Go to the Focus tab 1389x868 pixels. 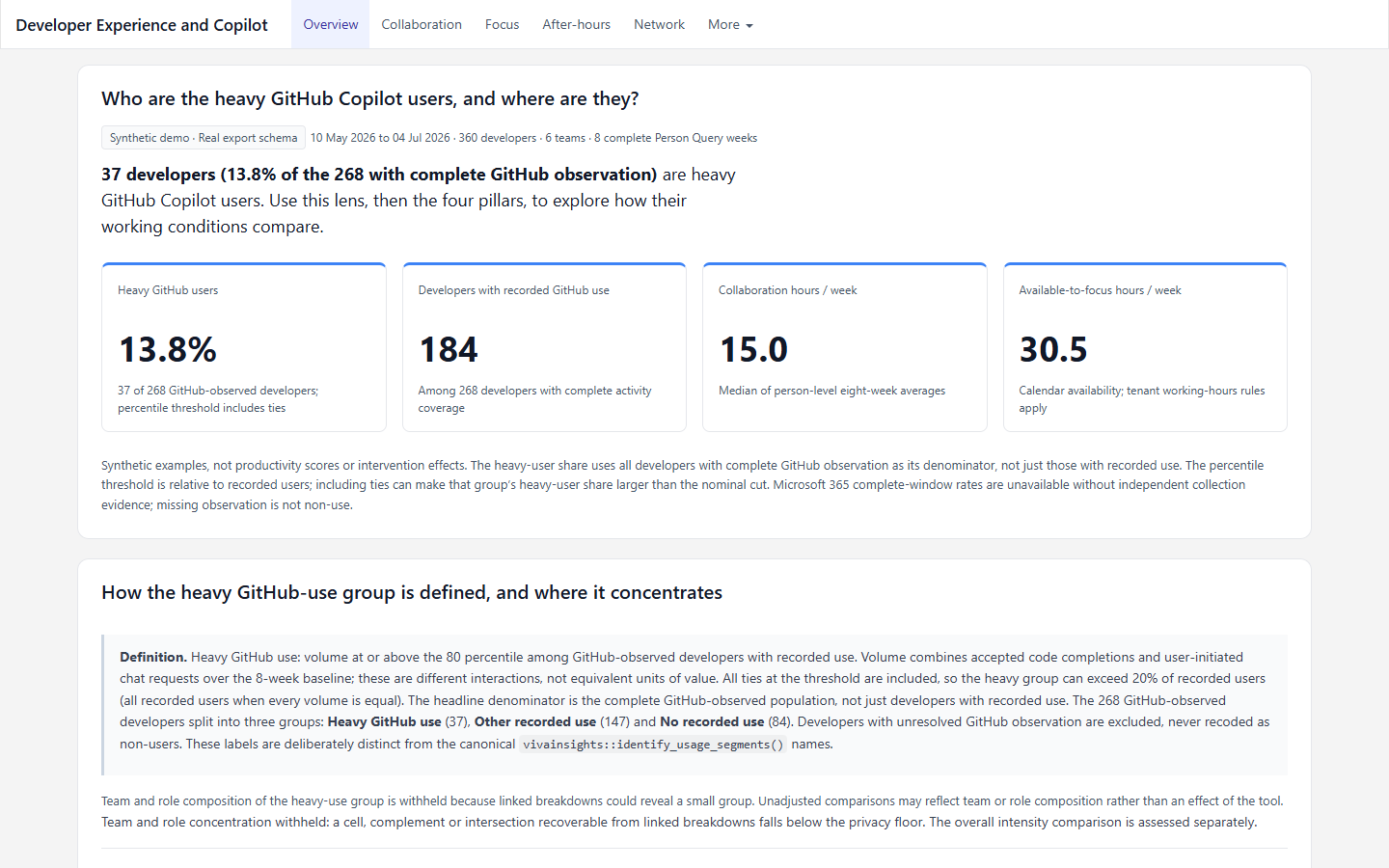click(x=502, y=24)
